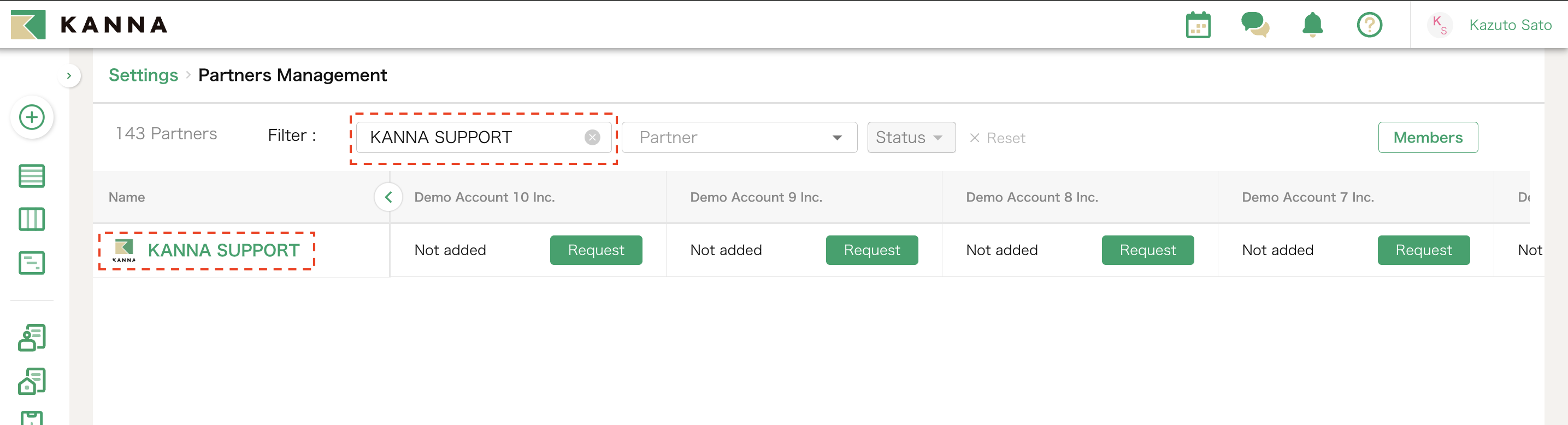Open the calendar icon in header
Image resolution: width=1568 pixels, height=425 pixels.
pos(1197,25)
